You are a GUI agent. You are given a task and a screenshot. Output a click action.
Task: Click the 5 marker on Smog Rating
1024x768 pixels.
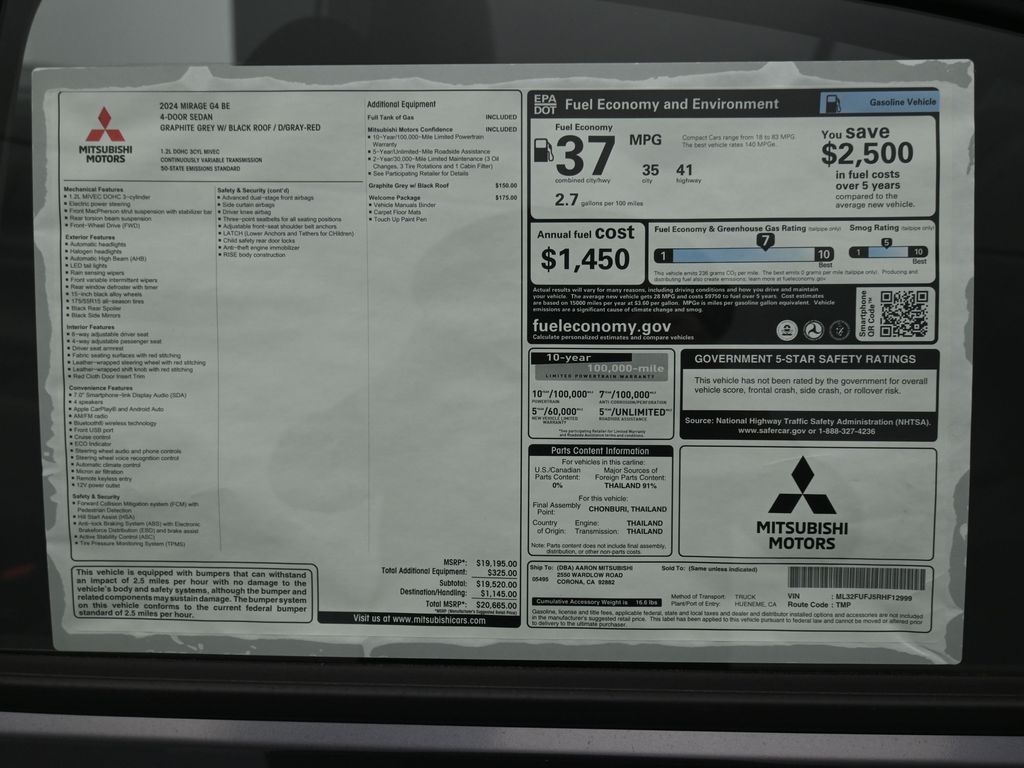[x=886, y=242]
